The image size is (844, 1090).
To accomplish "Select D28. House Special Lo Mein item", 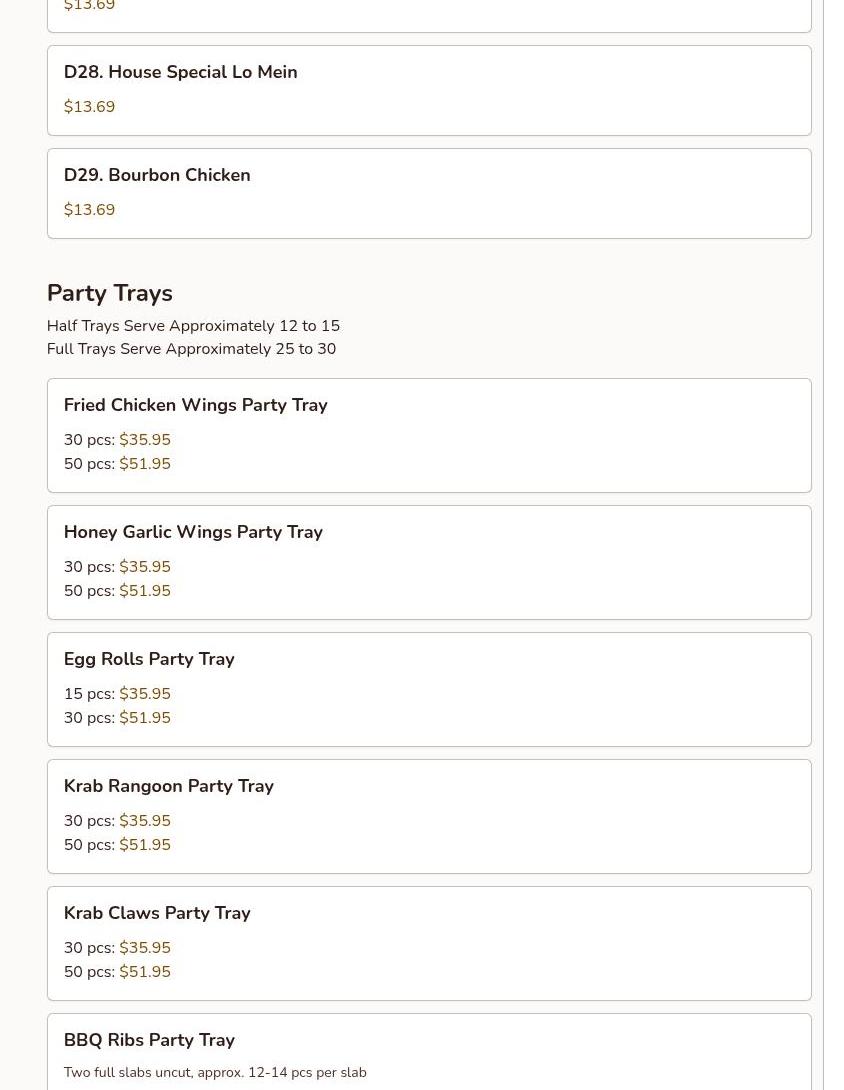I will (429, 90).
